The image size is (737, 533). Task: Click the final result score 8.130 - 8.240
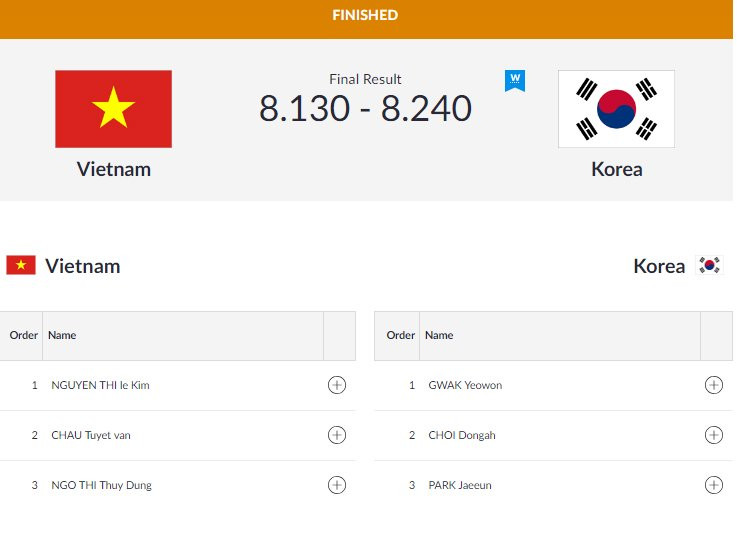click(x=365, y=109)
